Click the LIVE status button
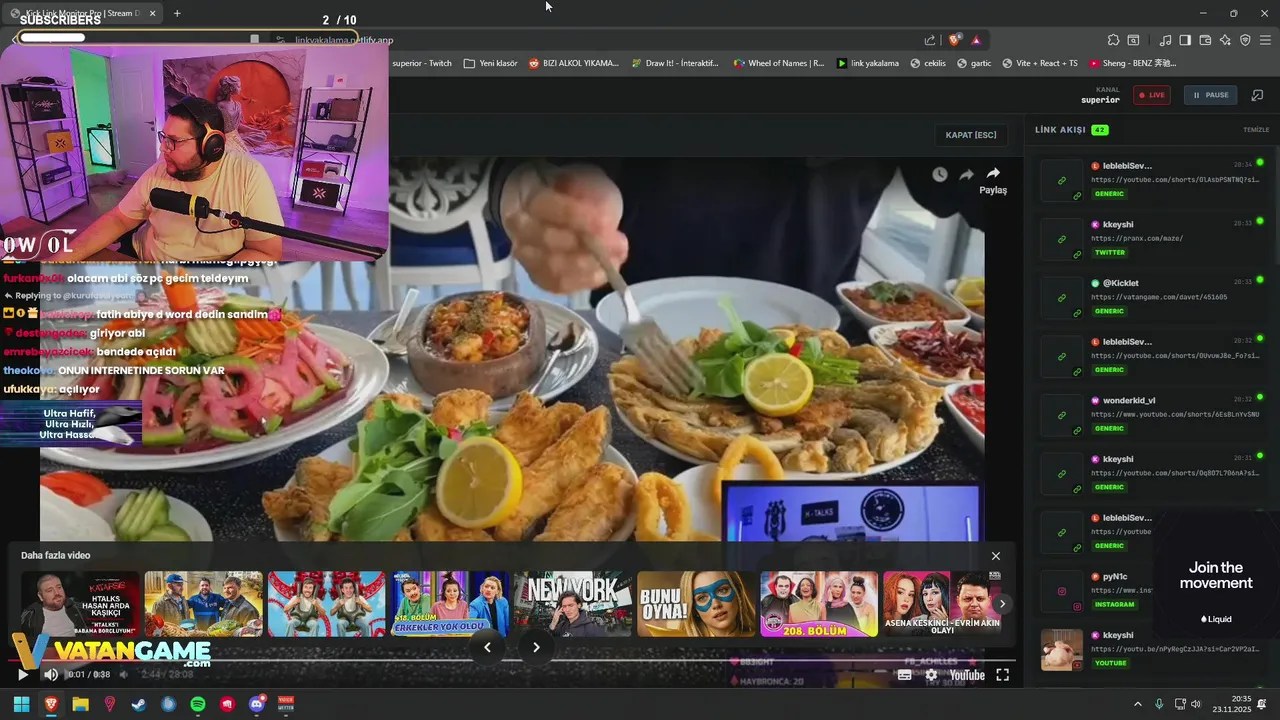The width and height of the screenshot is (1280, 720). pos(1151,95)
